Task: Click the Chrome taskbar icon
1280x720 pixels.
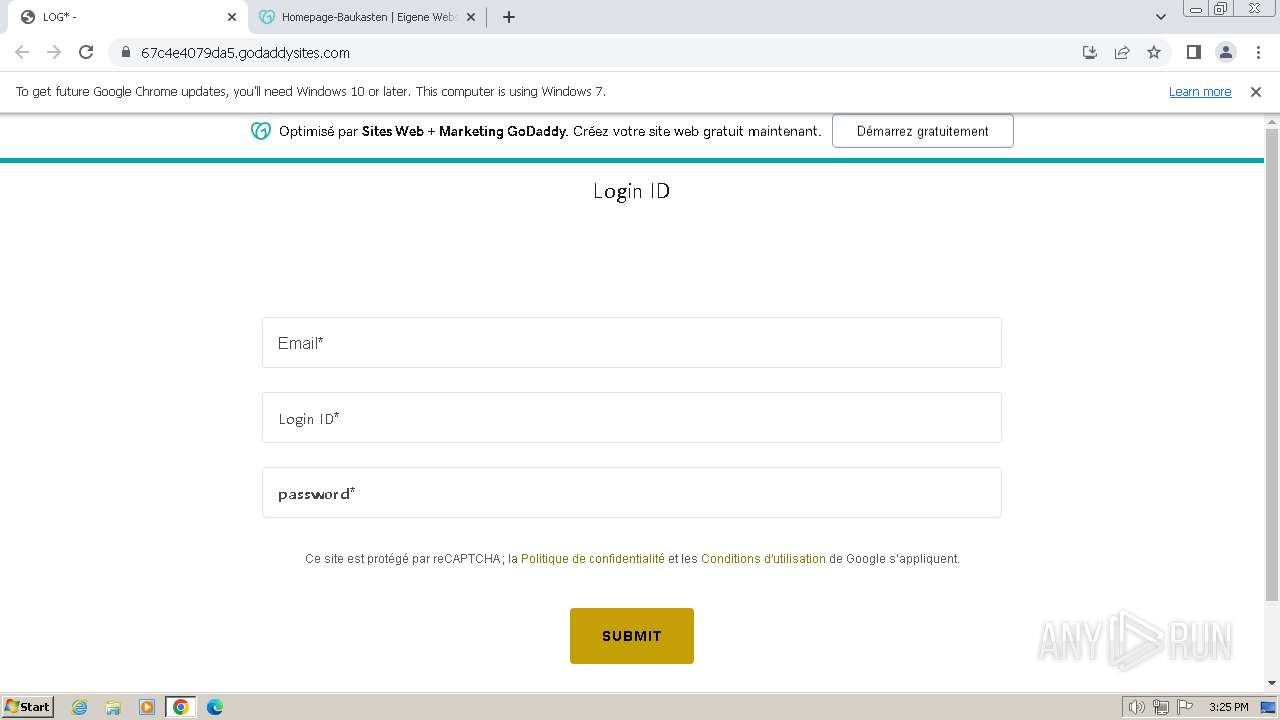Action: [181, 707]
